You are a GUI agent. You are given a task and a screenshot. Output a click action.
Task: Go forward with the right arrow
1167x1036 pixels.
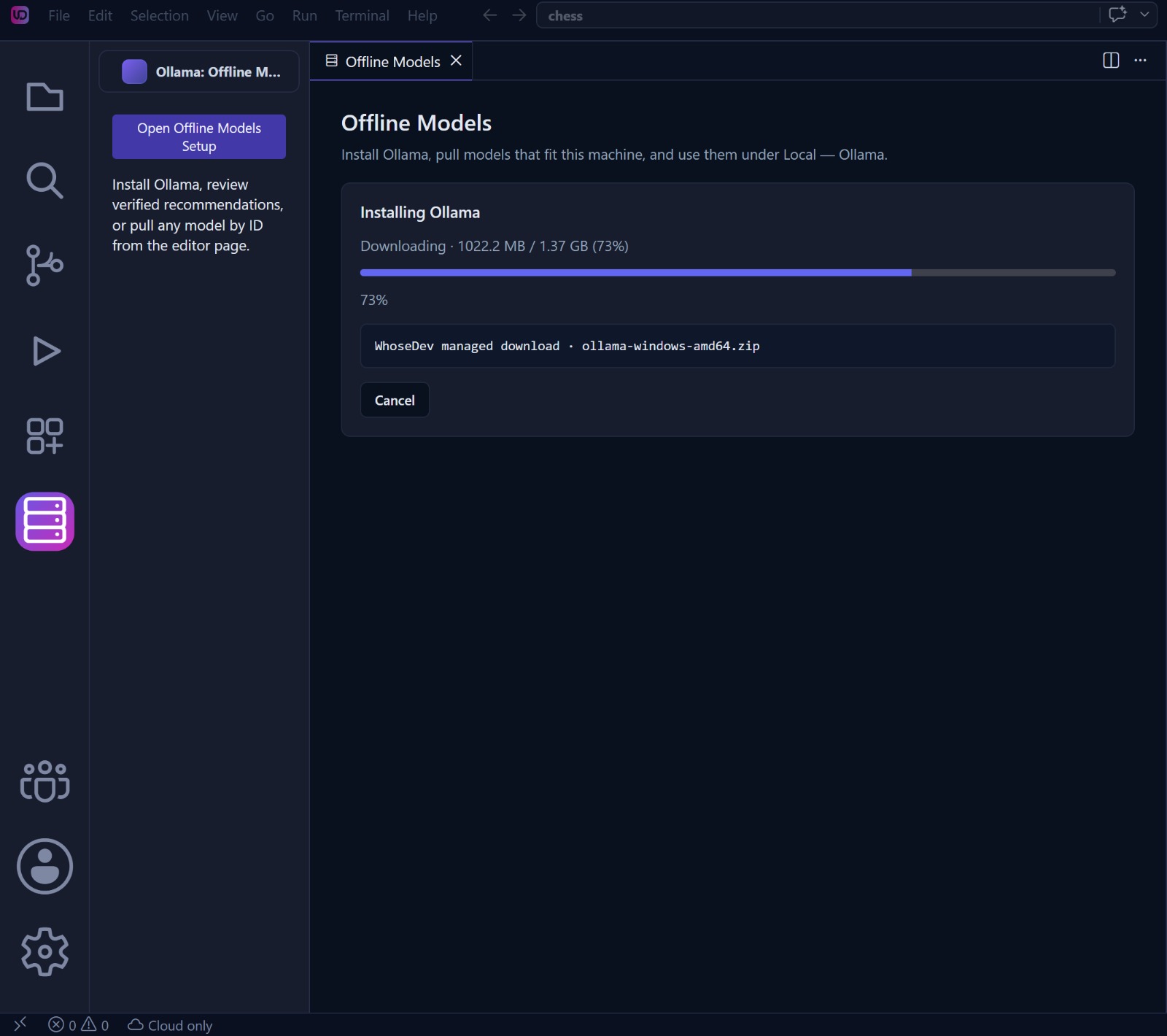coord(519,15)
